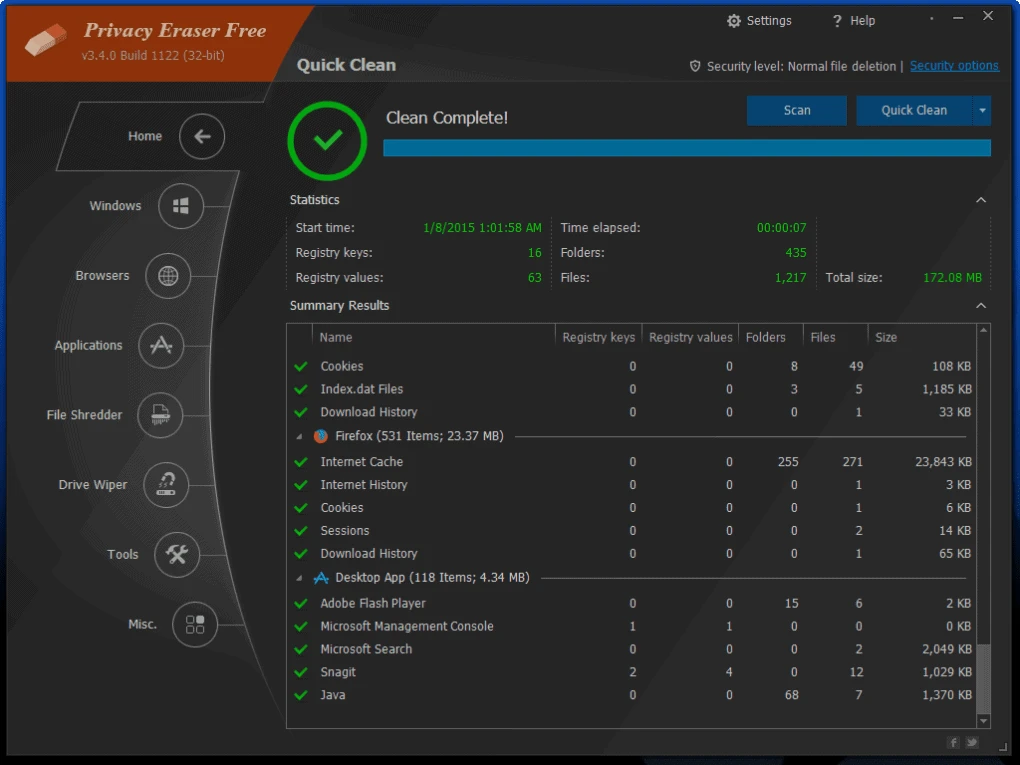The height and width of the screenshot is (765, 1020).
Task: Sort by the Name column header
Action: tap(434, 338)
